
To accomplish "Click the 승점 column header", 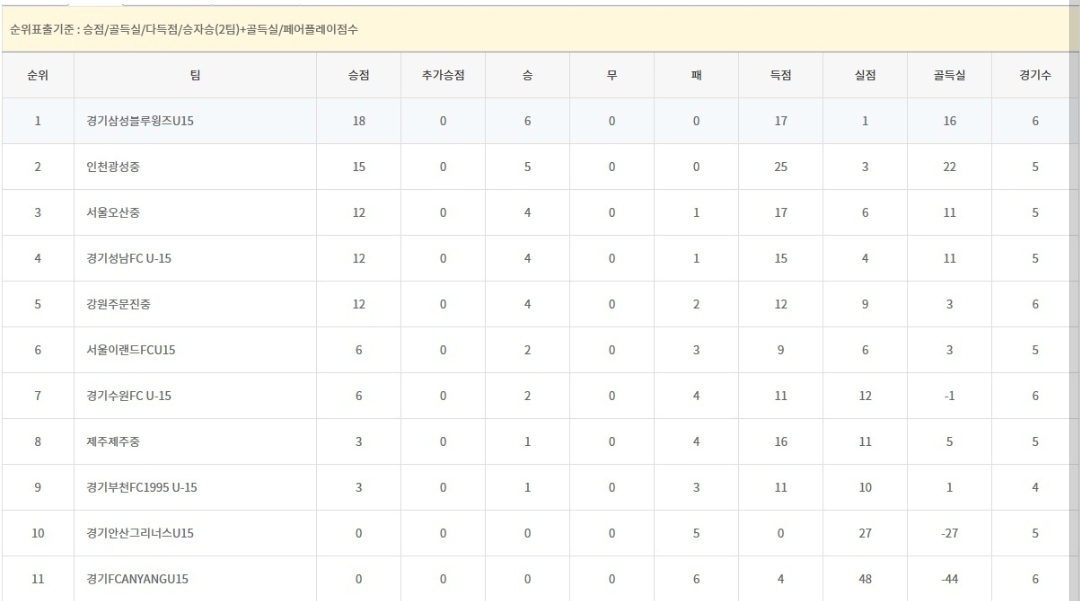I will [359, 75].
